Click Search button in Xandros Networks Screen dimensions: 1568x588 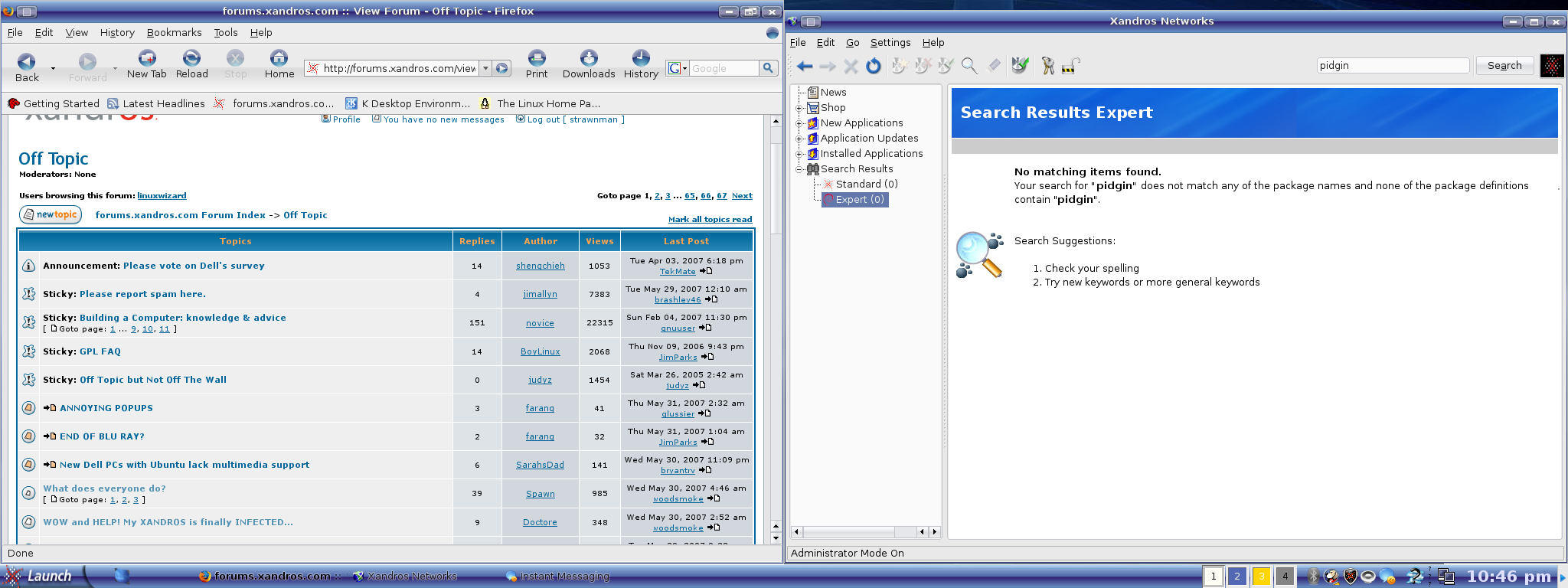point(1504,65)
